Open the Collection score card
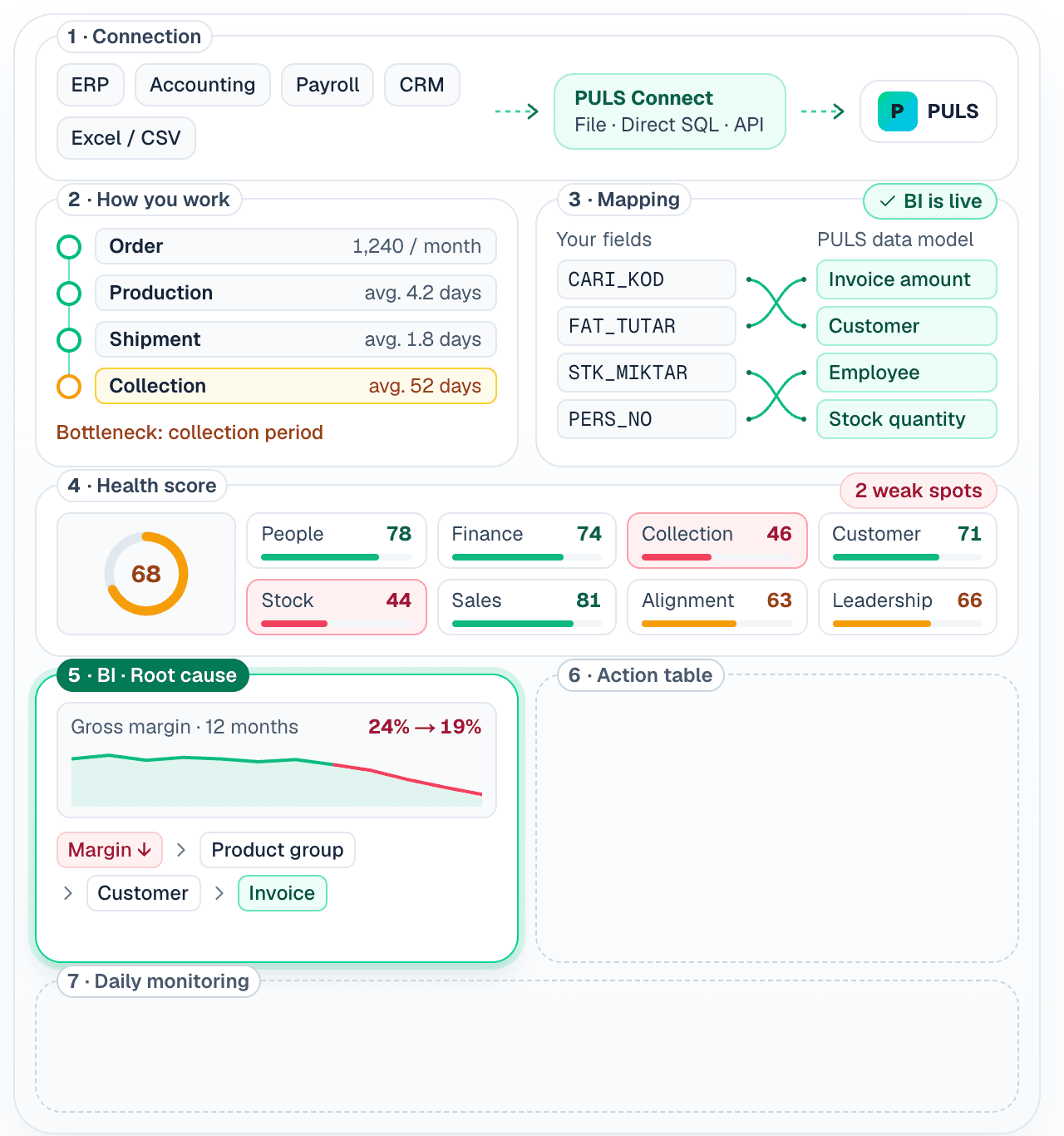1064x1136 pixels. 717,541
